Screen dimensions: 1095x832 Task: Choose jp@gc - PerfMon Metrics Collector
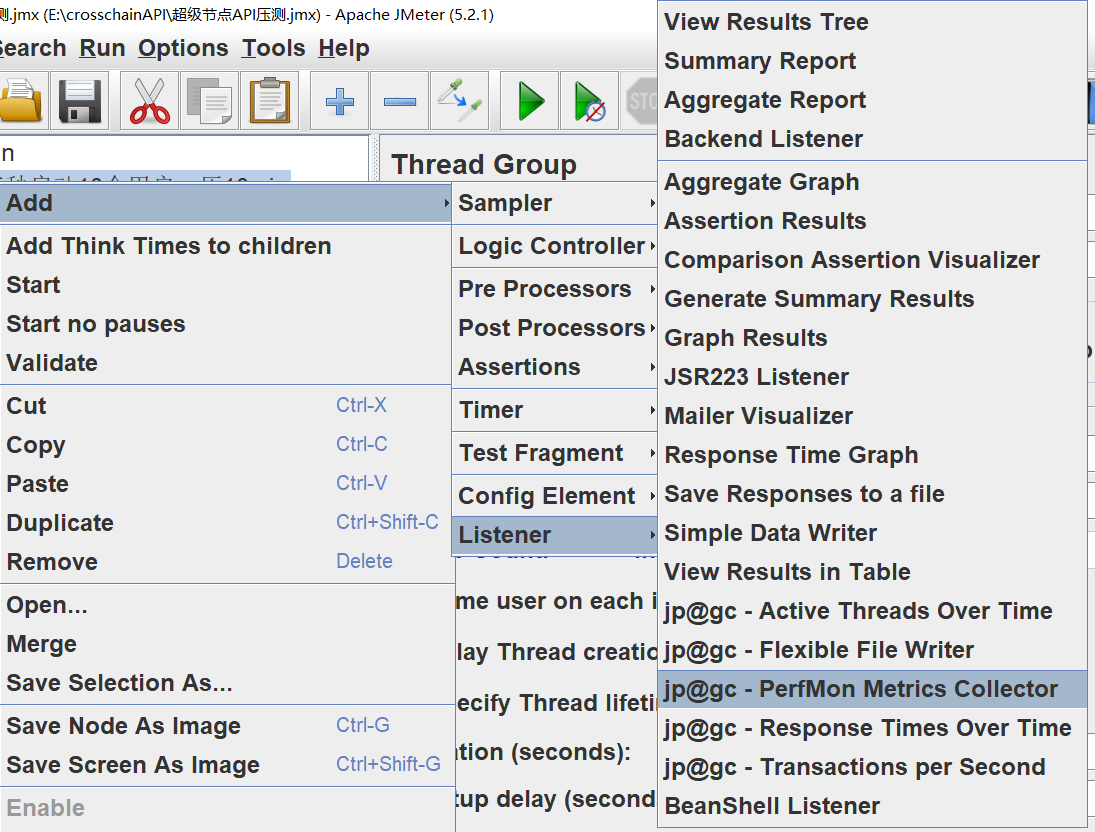(858, 689)
